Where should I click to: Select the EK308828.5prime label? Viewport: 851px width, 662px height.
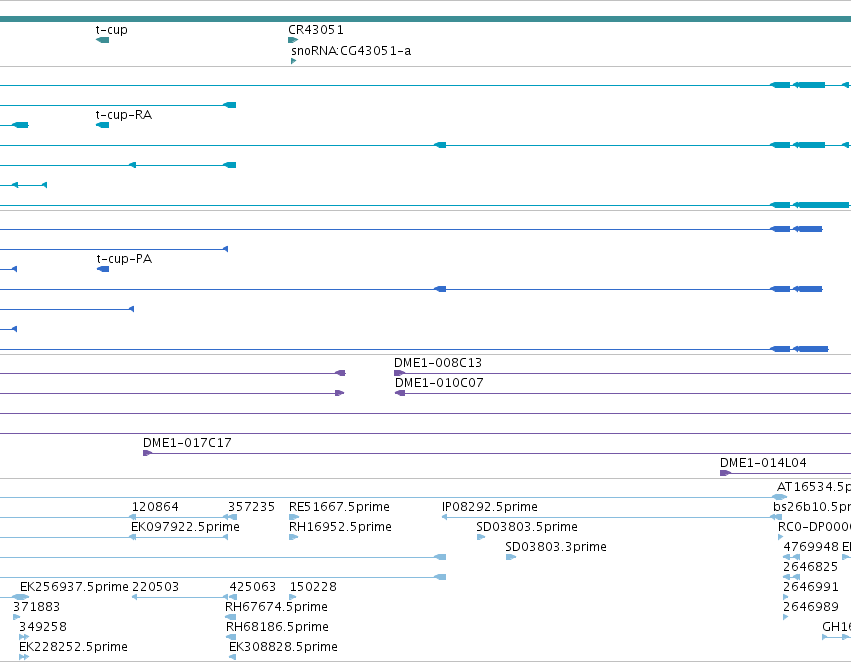(283, 647)
